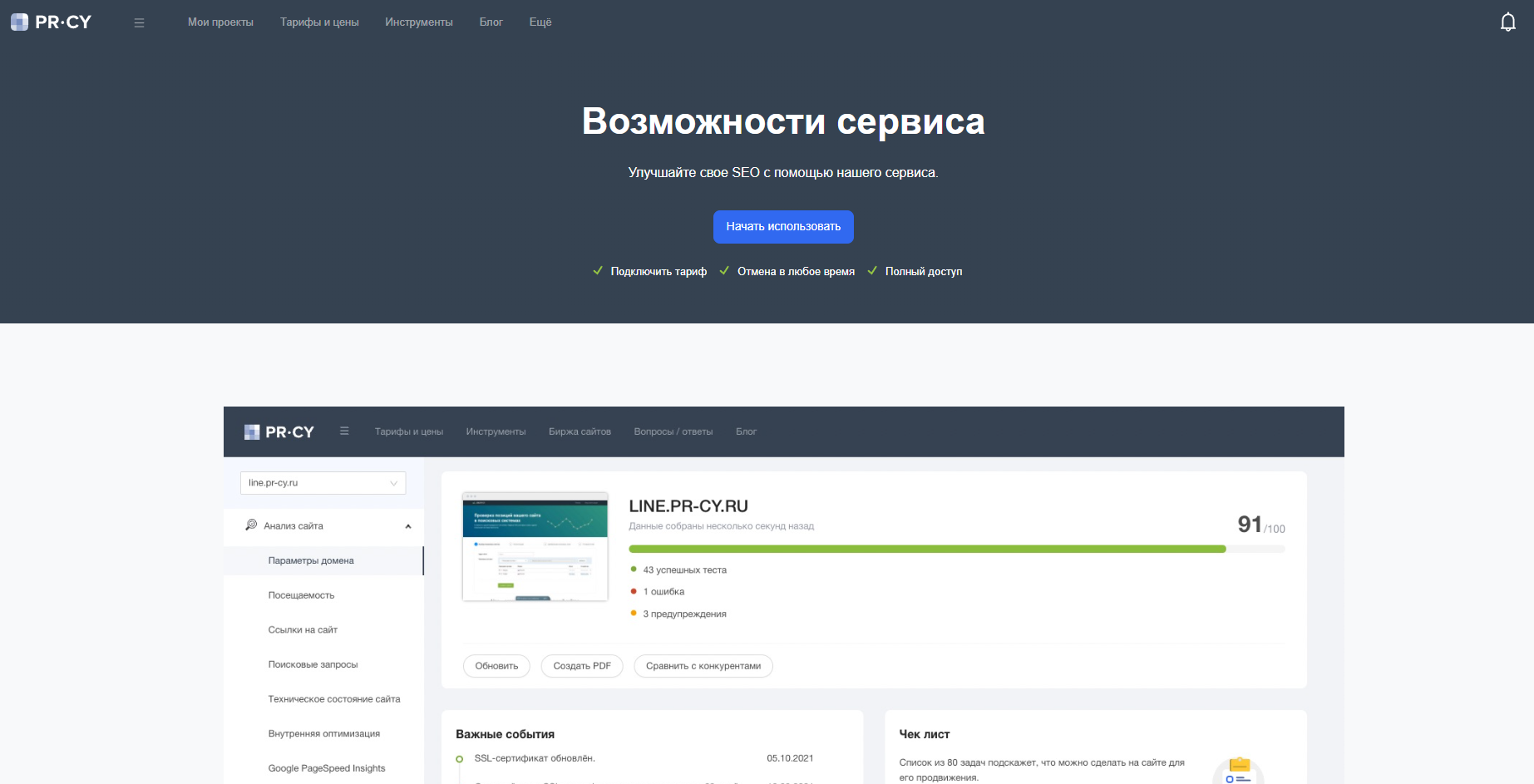The height and width of the screenshot is (784, 1534).
Task: Click green status dot by SSL-сертификат event
Action: (460, 759)
